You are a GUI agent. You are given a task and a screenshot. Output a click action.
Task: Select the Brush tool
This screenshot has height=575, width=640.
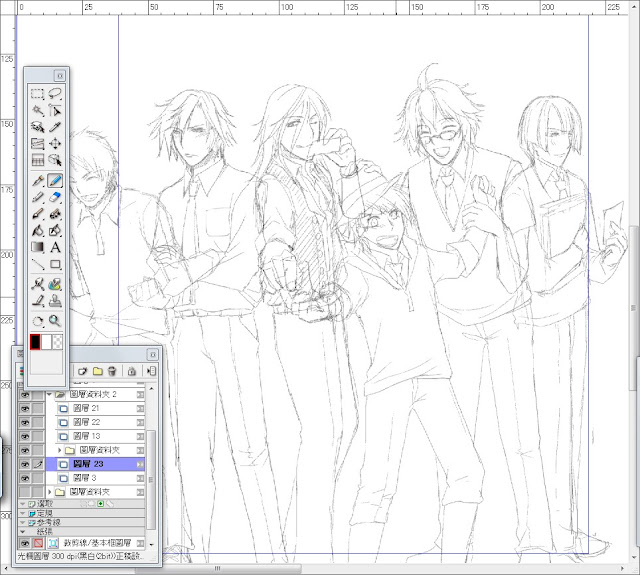point(38,214)
